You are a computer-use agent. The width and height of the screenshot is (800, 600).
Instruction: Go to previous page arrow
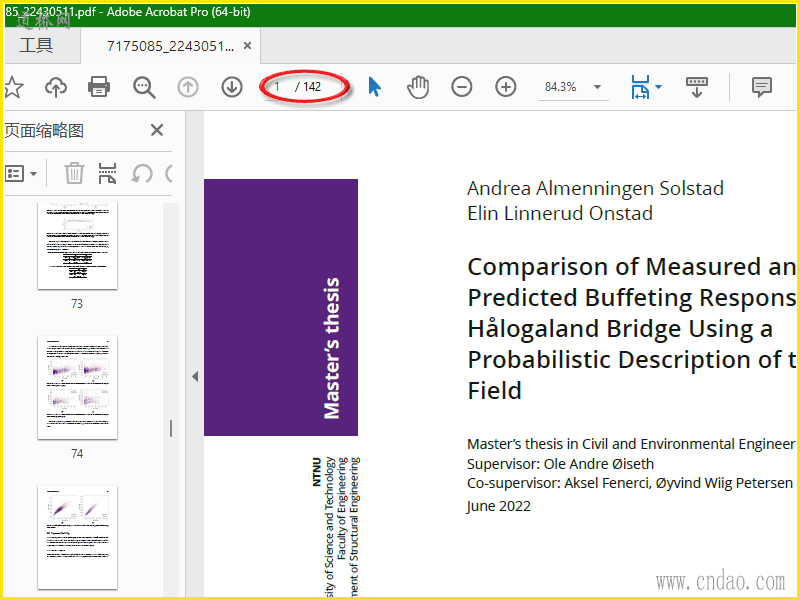(188, 87)
